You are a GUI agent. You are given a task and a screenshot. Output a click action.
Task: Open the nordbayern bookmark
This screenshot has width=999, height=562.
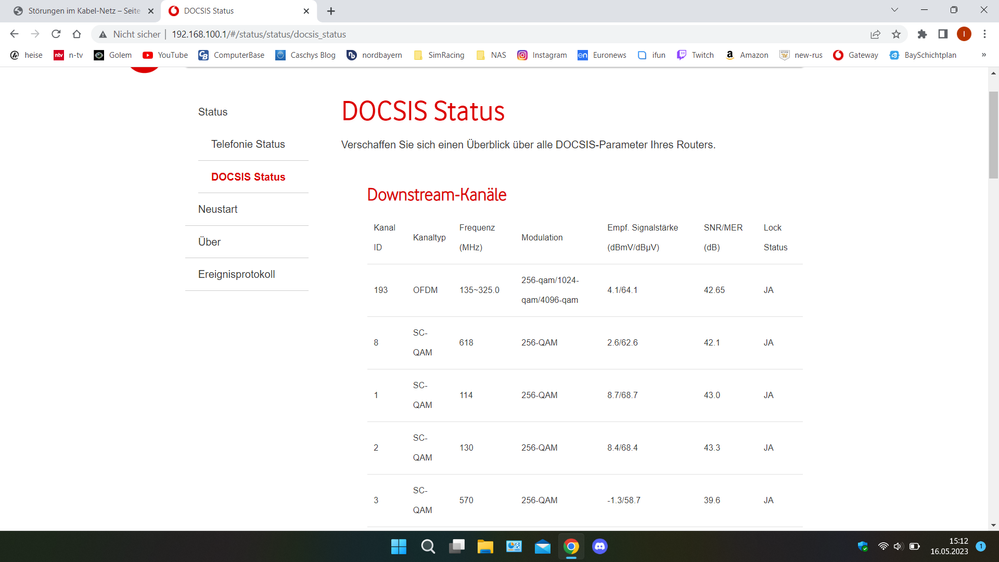(x=374, y=55)
